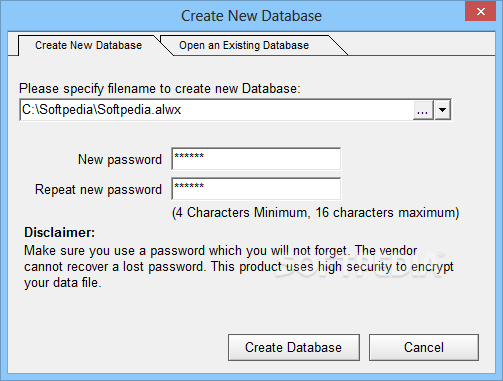Click the Create New Database title bar text

pyautogui.click(x=251, y=16)
